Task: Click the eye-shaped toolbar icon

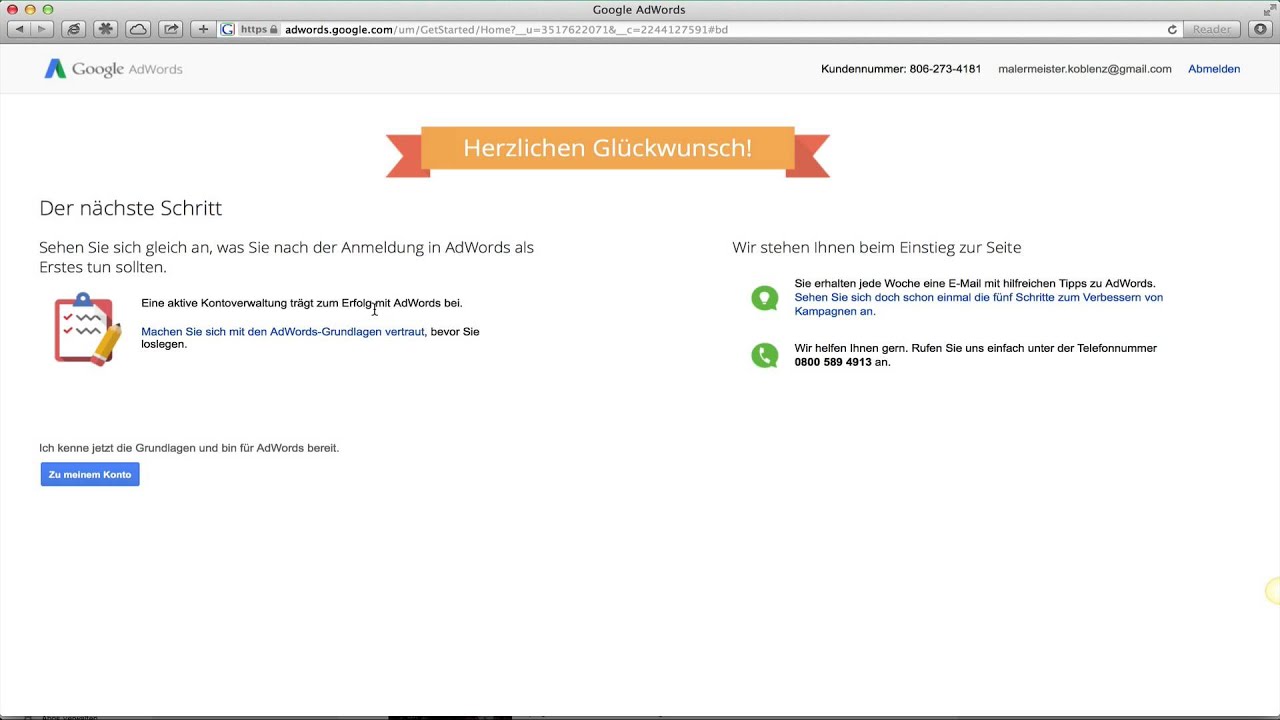Action: (x=73, y=29)
